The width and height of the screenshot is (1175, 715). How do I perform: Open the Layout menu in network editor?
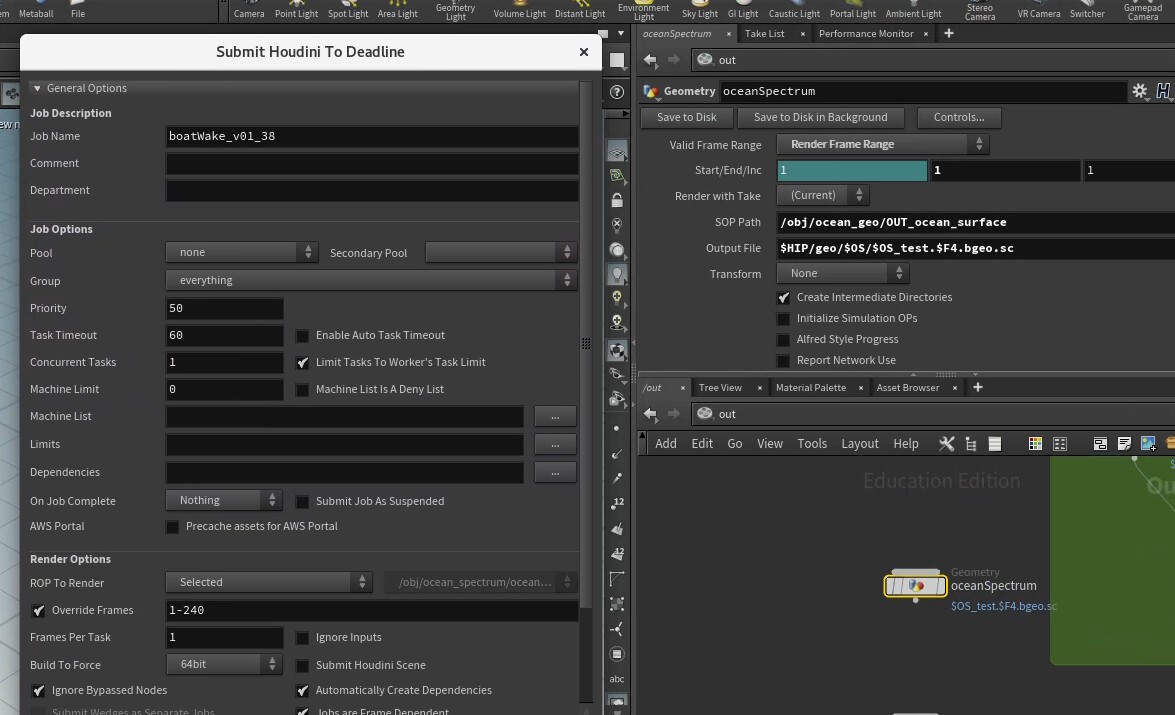pos(859,444)
